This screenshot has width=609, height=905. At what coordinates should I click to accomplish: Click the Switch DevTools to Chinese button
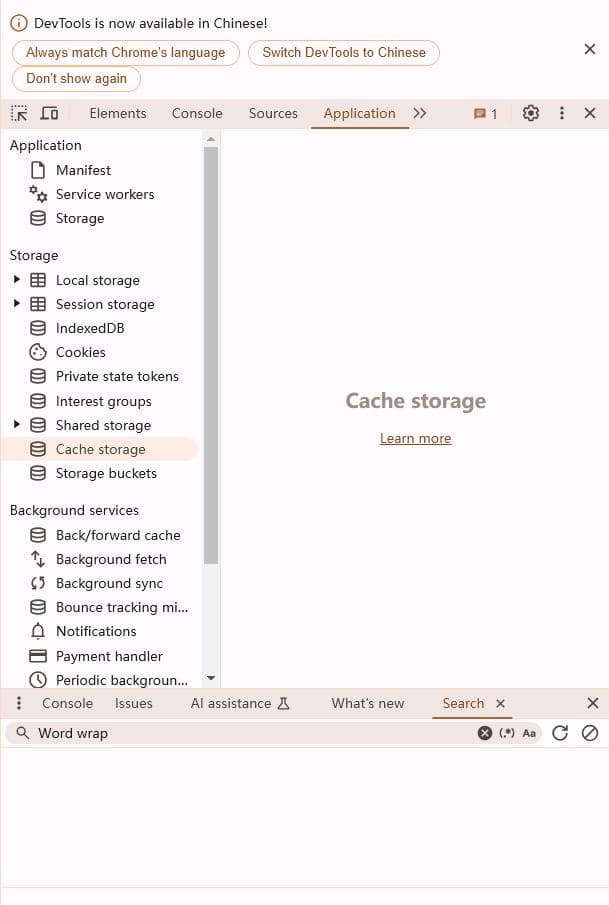coord(344,53)
